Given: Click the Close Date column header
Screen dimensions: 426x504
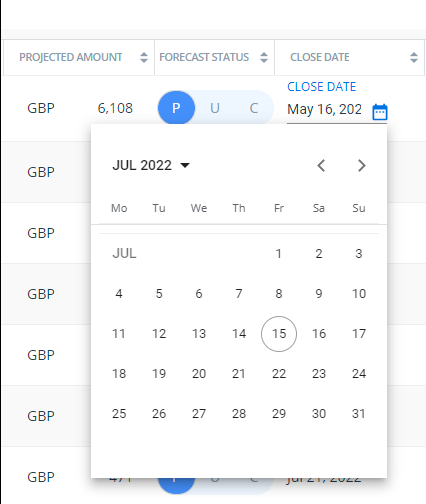Looking at the screenshot, I should 320,57.
